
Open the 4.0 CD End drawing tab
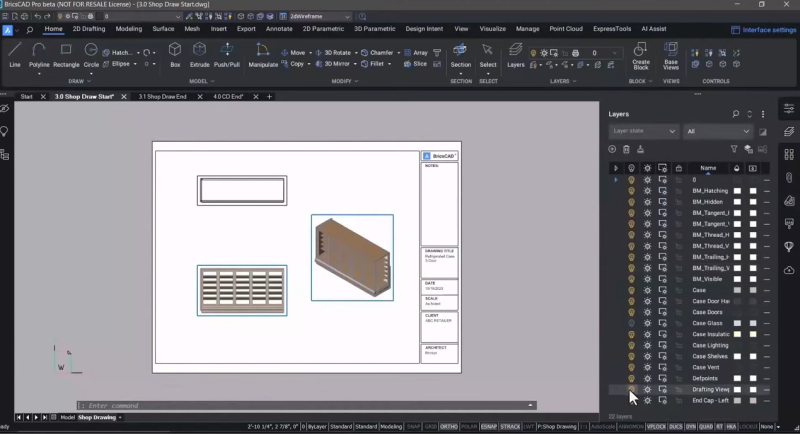coord(229,97)
